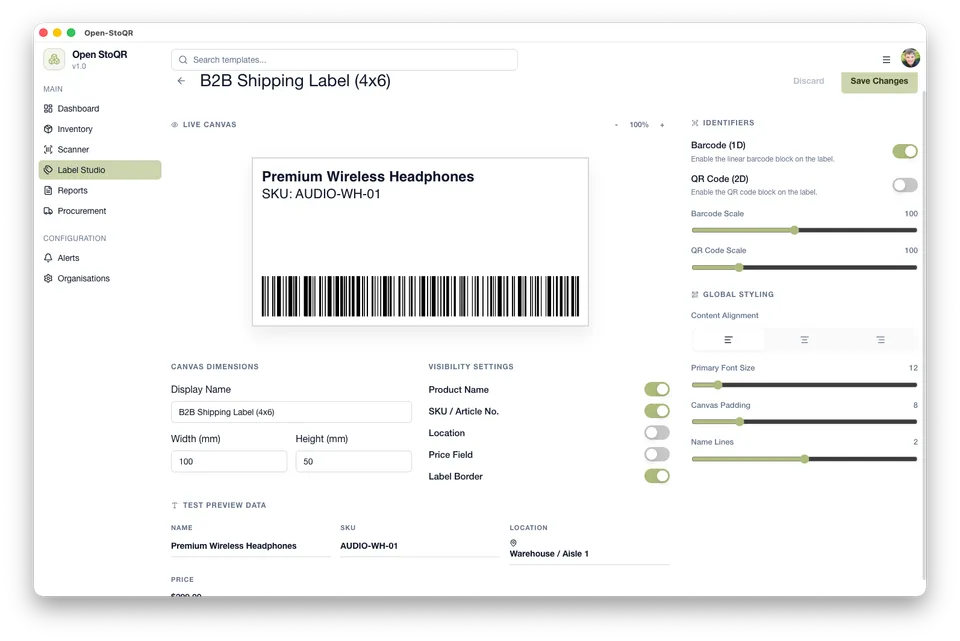960x641 pixels.
Task: Adjust Primary Font Size slider
Action: pos(804,385)
